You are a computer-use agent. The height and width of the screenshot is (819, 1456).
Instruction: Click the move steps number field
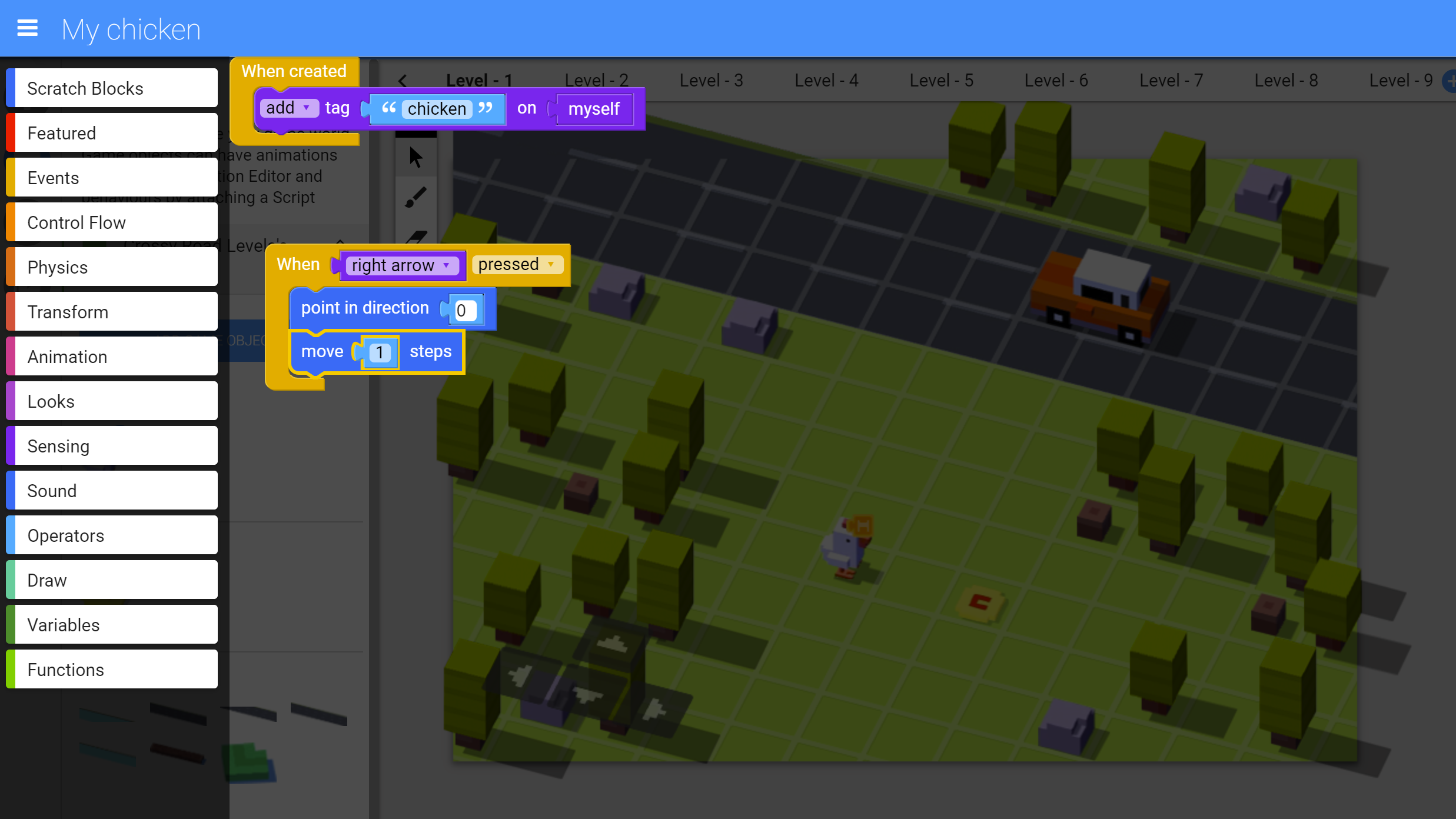click(x=380, y=352)
